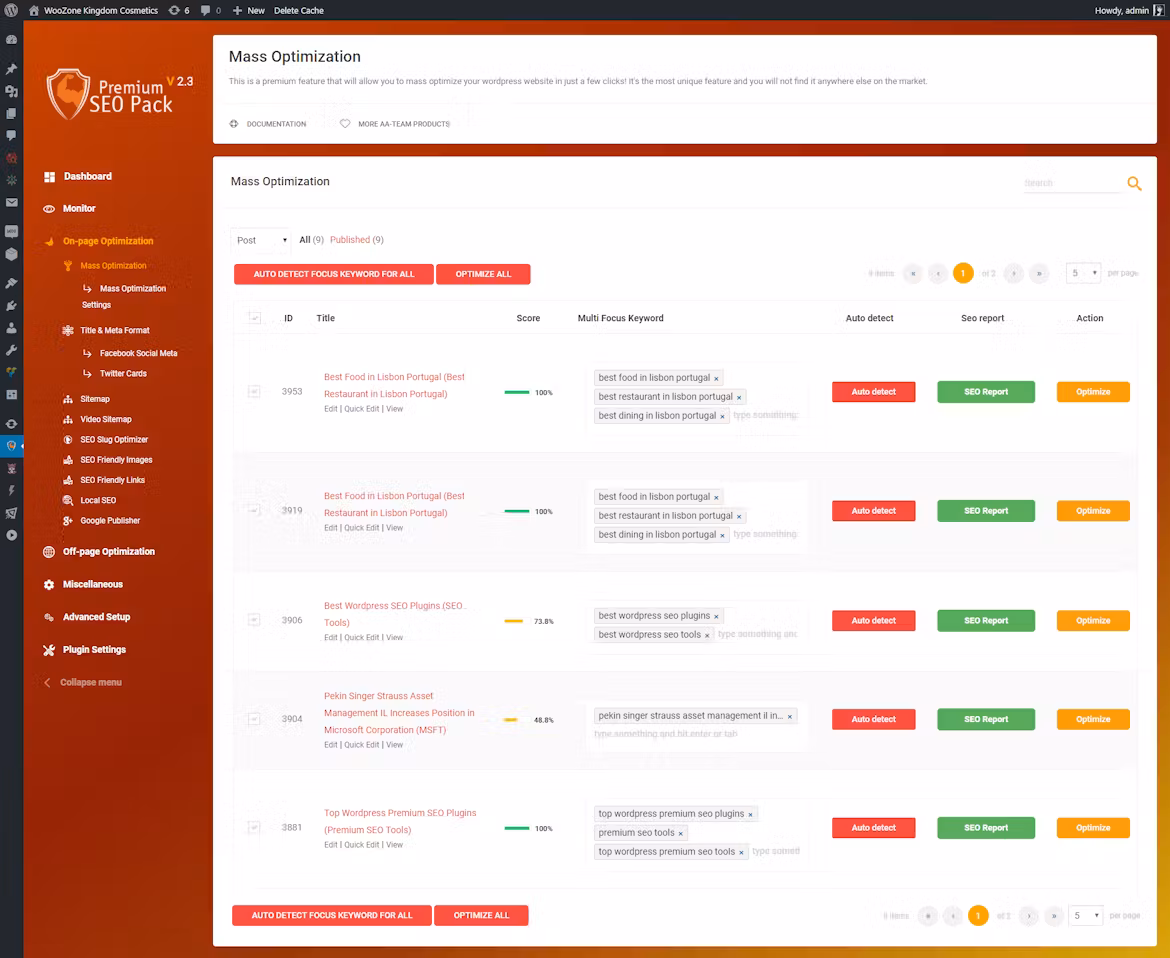This screenshot has width=1170, height=958.
Task: Click Quick Edit under post 3953
Action: tap(362, 410)
